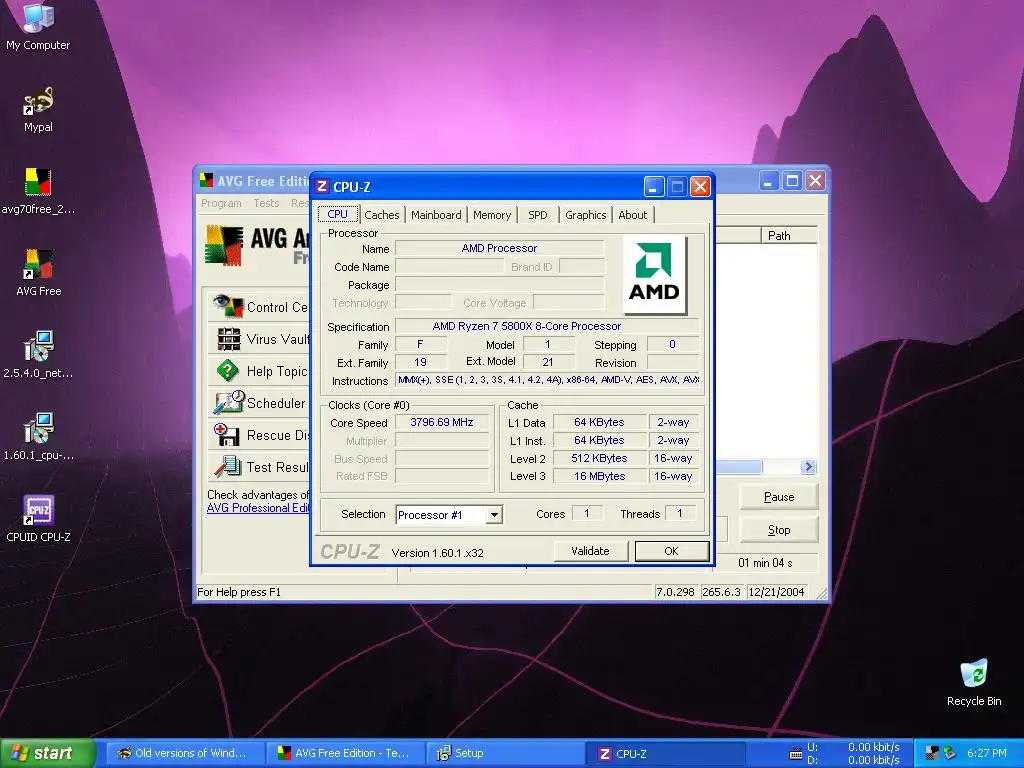
Task: Click the Specification field AMD Ryzen 7 5800X
Action: pos(547,326)
